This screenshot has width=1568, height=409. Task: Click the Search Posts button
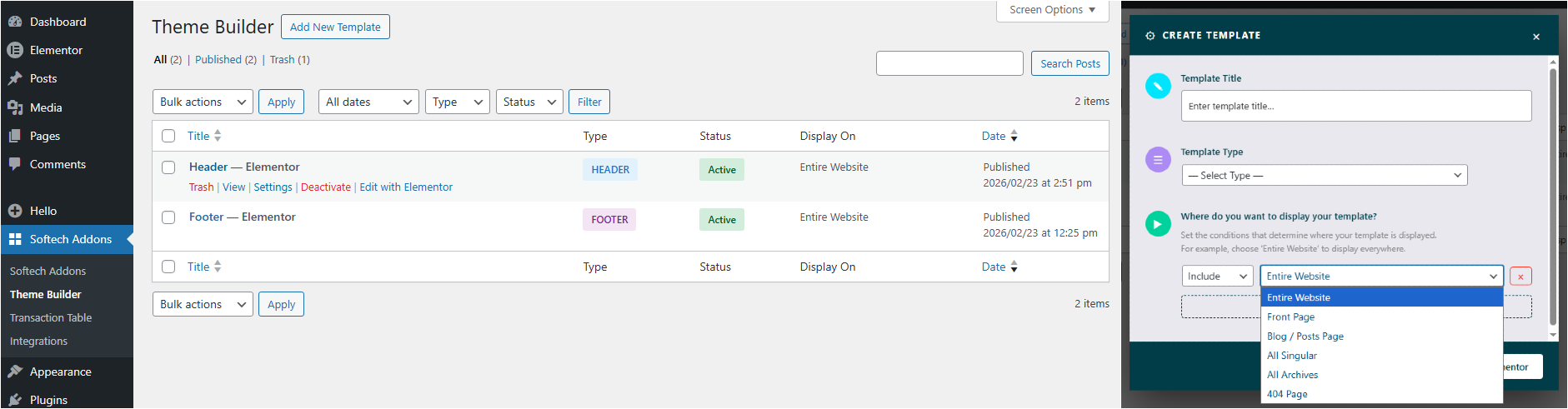pyautogui.click(x=1070, y=63)
